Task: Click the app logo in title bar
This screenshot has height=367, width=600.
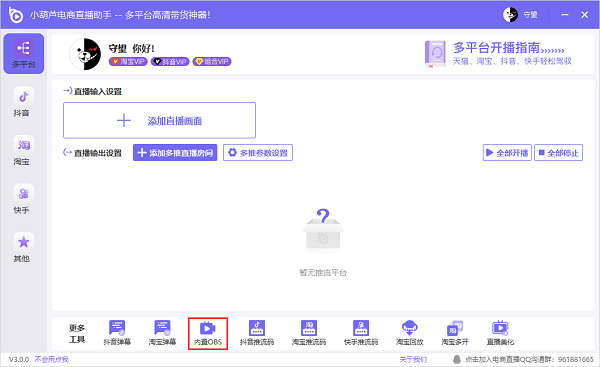Action: 16,15
